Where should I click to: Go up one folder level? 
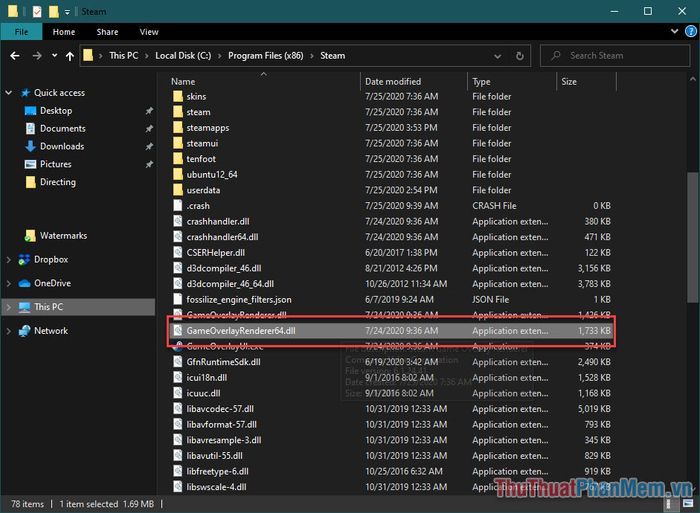click(x=70, y=56)
